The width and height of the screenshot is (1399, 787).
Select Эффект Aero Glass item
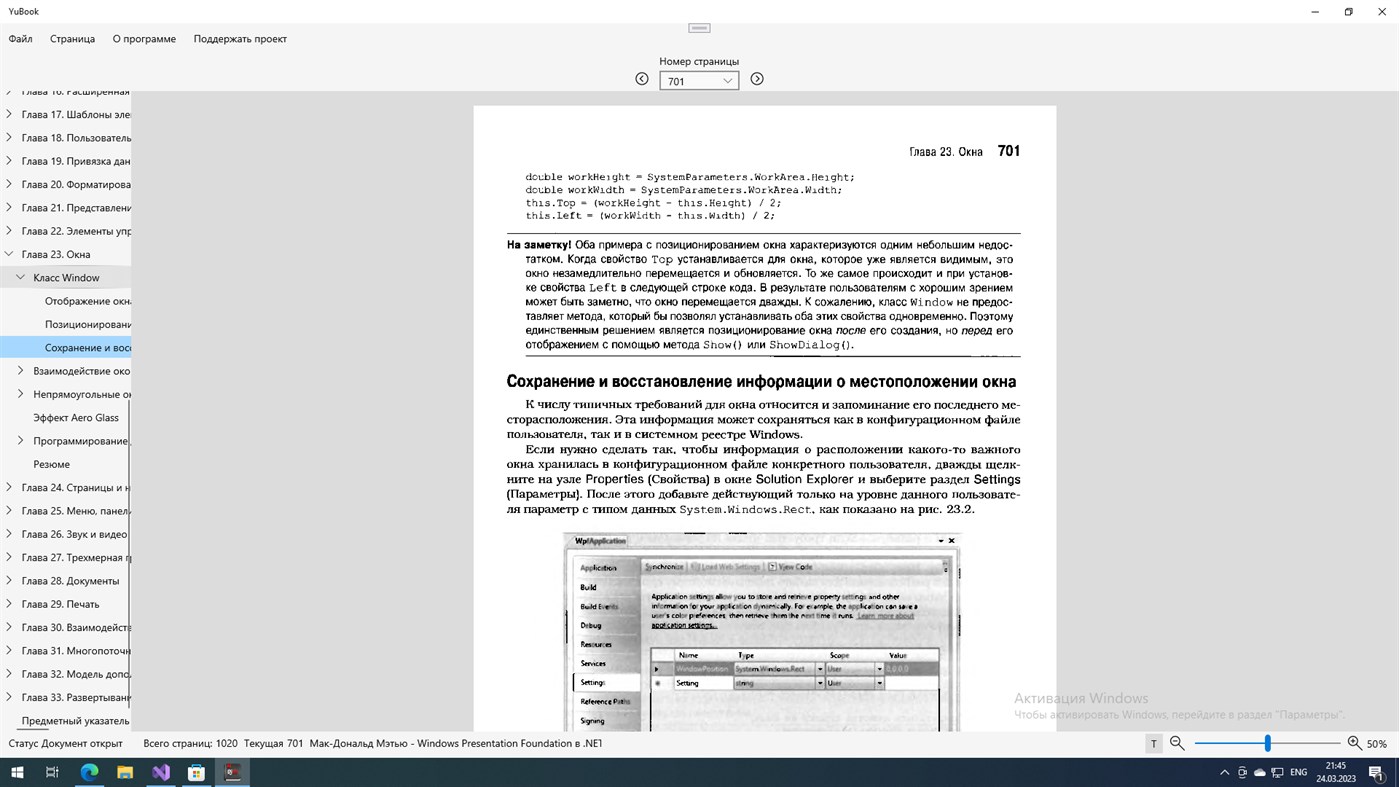point(76,418)
